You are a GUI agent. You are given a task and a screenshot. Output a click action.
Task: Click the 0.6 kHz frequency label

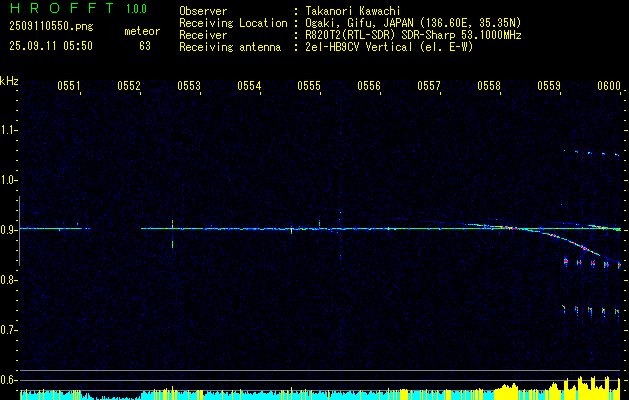click(8, 380)
